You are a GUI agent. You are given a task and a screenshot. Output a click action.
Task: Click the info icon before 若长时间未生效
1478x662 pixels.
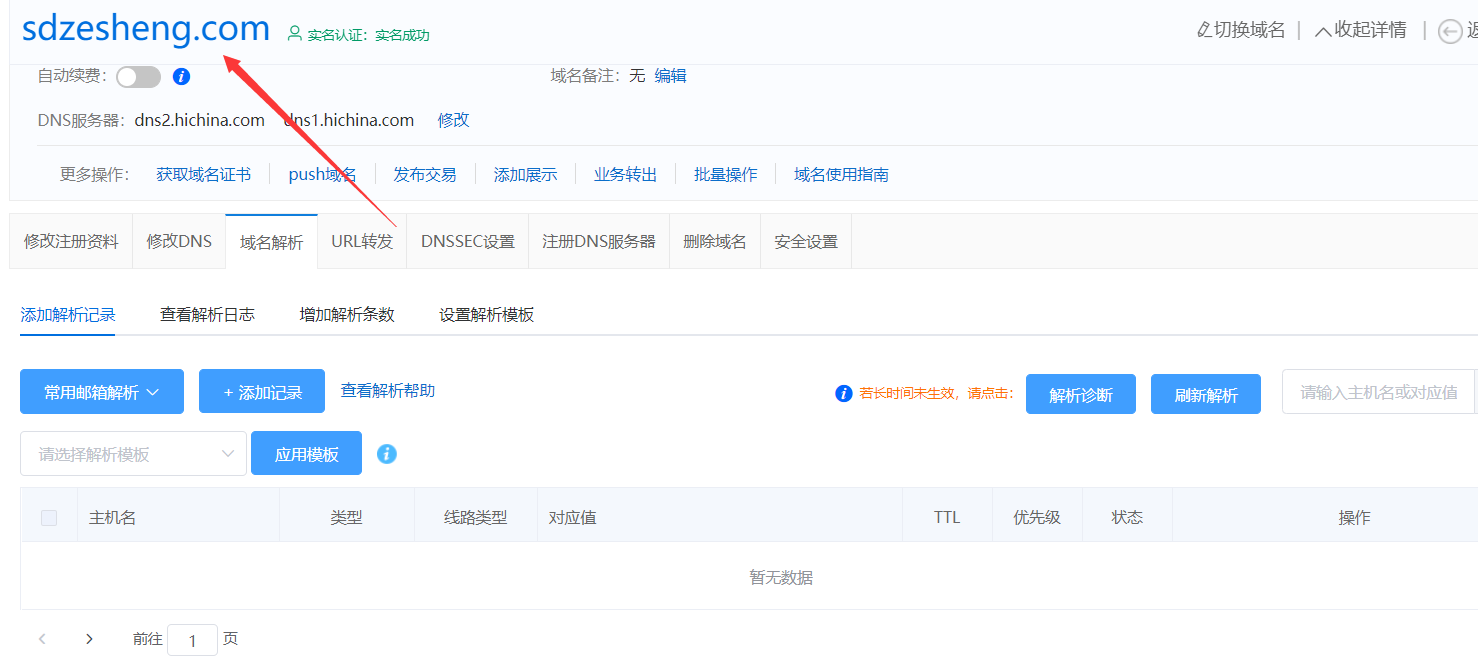point(843,393)
